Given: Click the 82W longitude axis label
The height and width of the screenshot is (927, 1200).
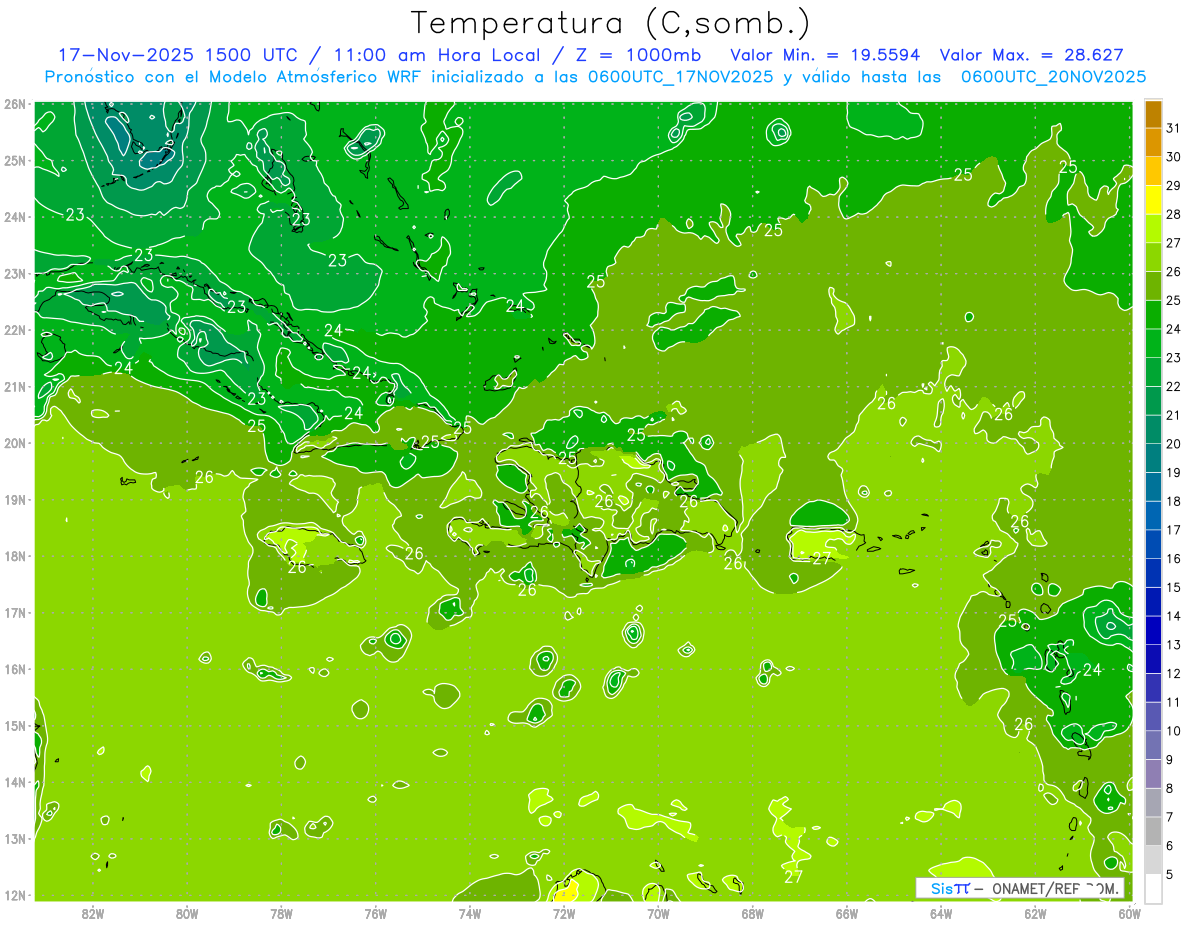Looking at the screenshot, I should click(93, 913).
